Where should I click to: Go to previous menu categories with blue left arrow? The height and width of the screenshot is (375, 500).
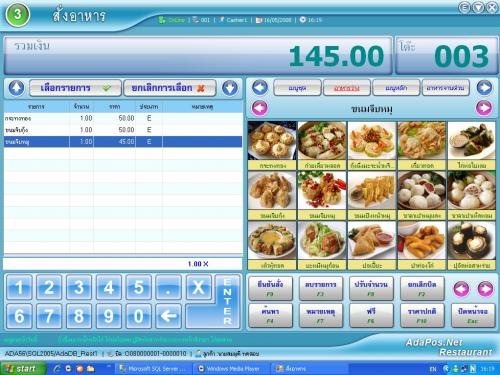(260, 88)
